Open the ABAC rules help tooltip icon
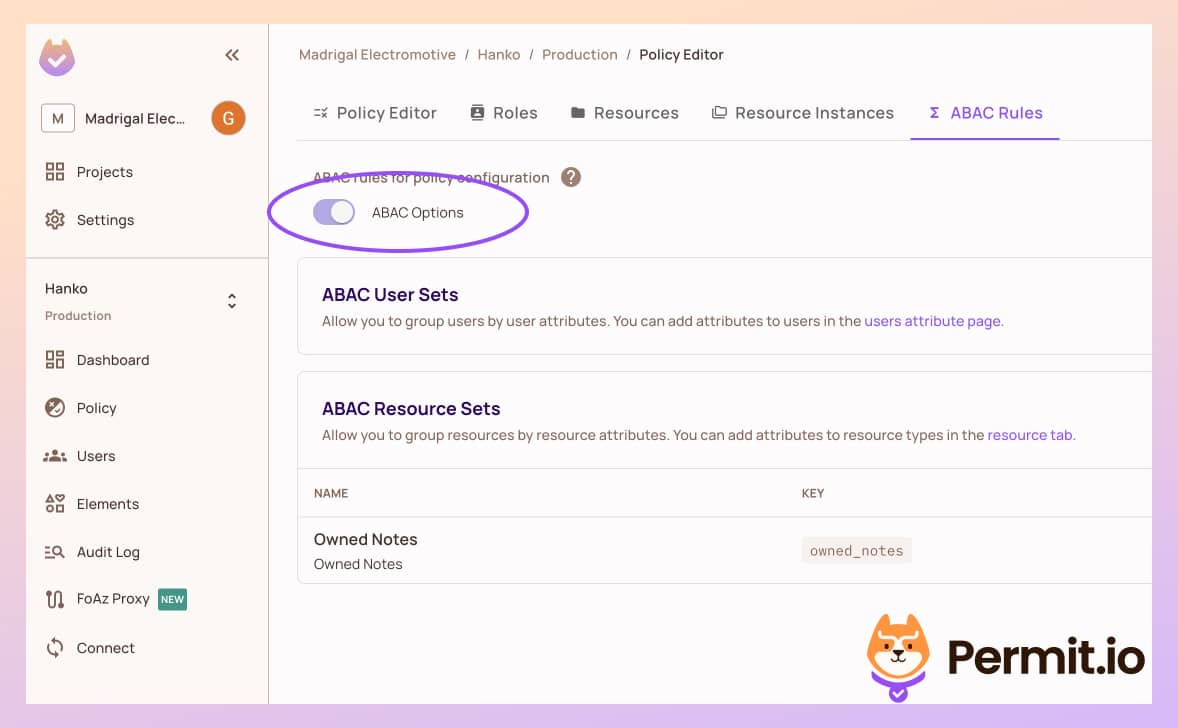This screenshot has width=1178, height=728. [x=570, y=177]
